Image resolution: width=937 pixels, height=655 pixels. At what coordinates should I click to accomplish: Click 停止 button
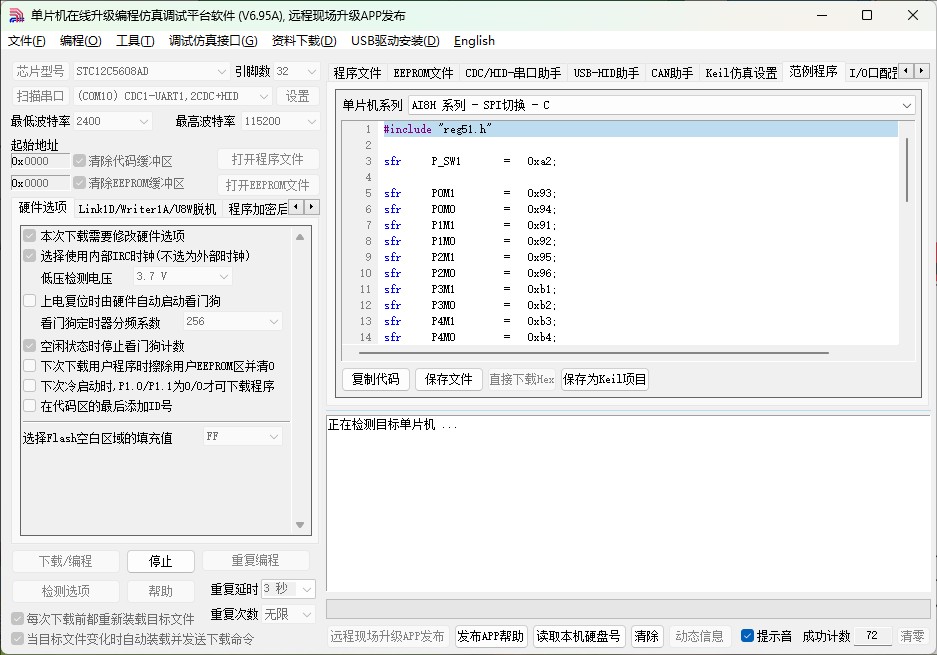click(x=160, y=561)
